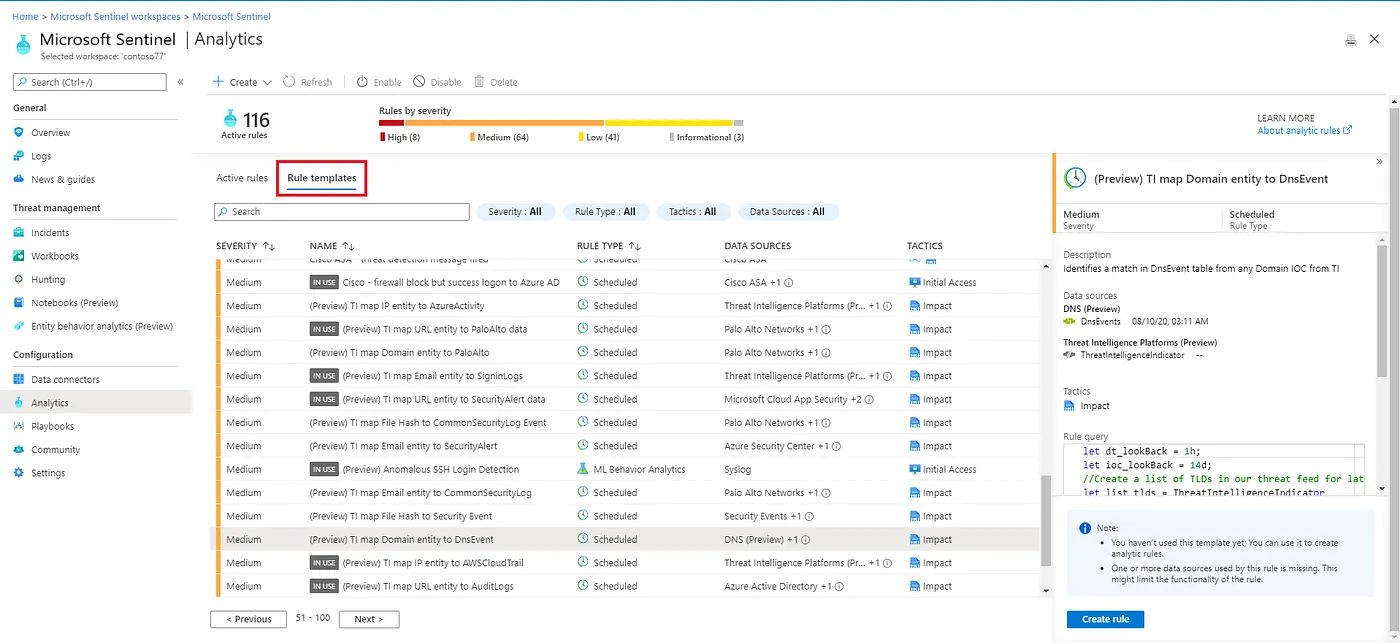Screen dimensions: 1400x643
Task: Click the Enable toolbar button
Action: click(379, 82)
